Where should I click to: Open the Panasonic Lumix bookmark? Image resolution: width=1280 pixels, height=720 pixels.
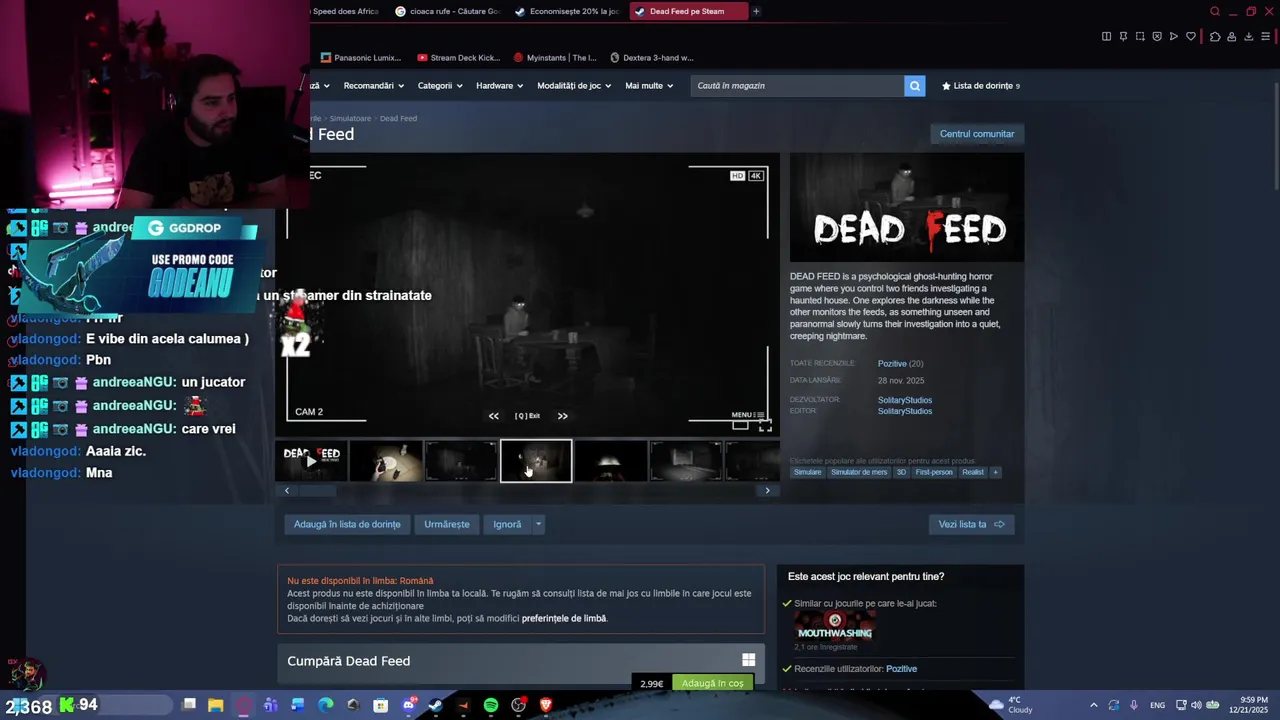point(361,58)
